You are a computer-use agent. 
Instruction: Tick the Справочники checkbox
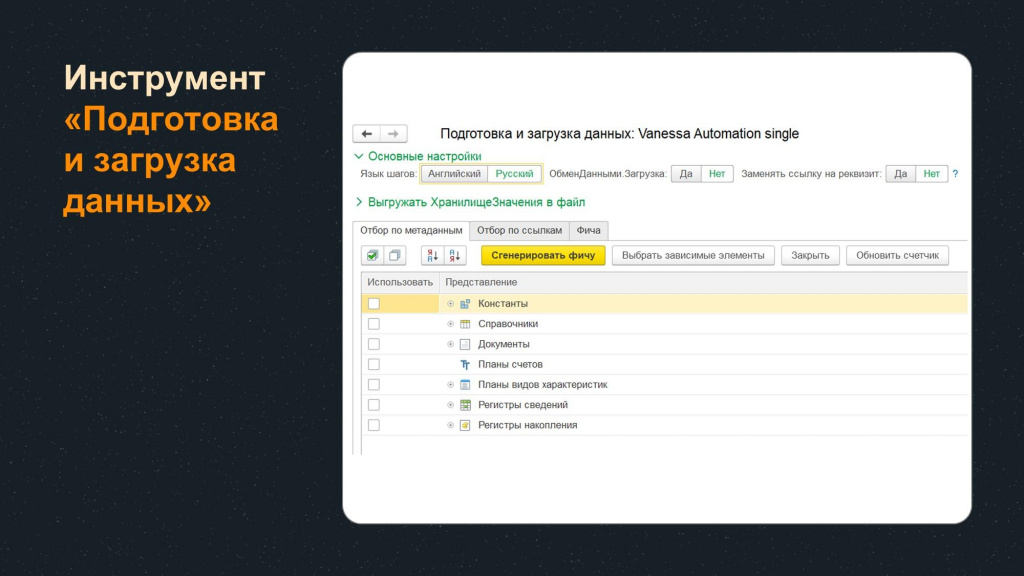point(374,324)
